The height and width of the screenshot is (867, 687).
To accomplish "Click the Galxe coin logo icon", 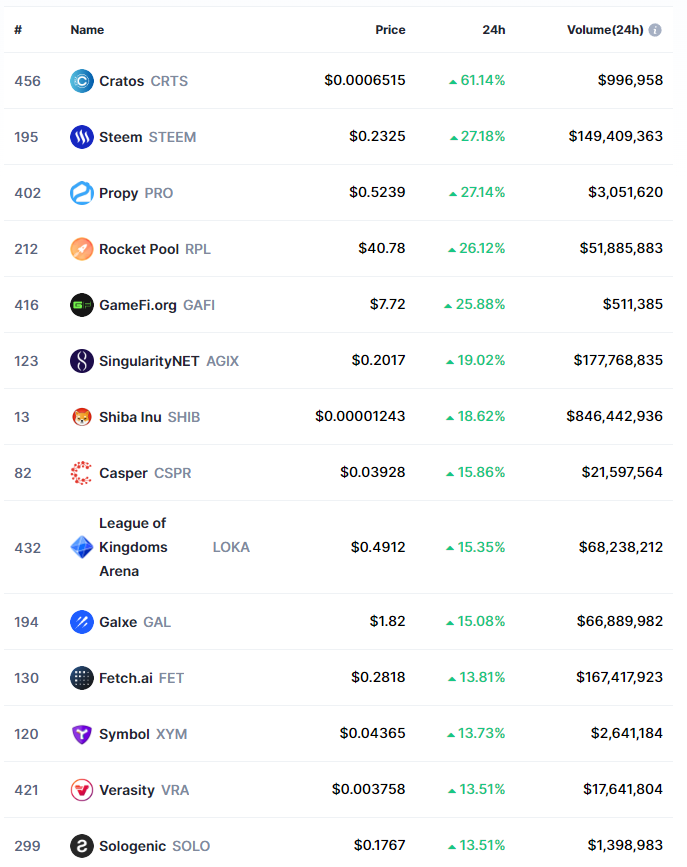I will coord(82,622).
